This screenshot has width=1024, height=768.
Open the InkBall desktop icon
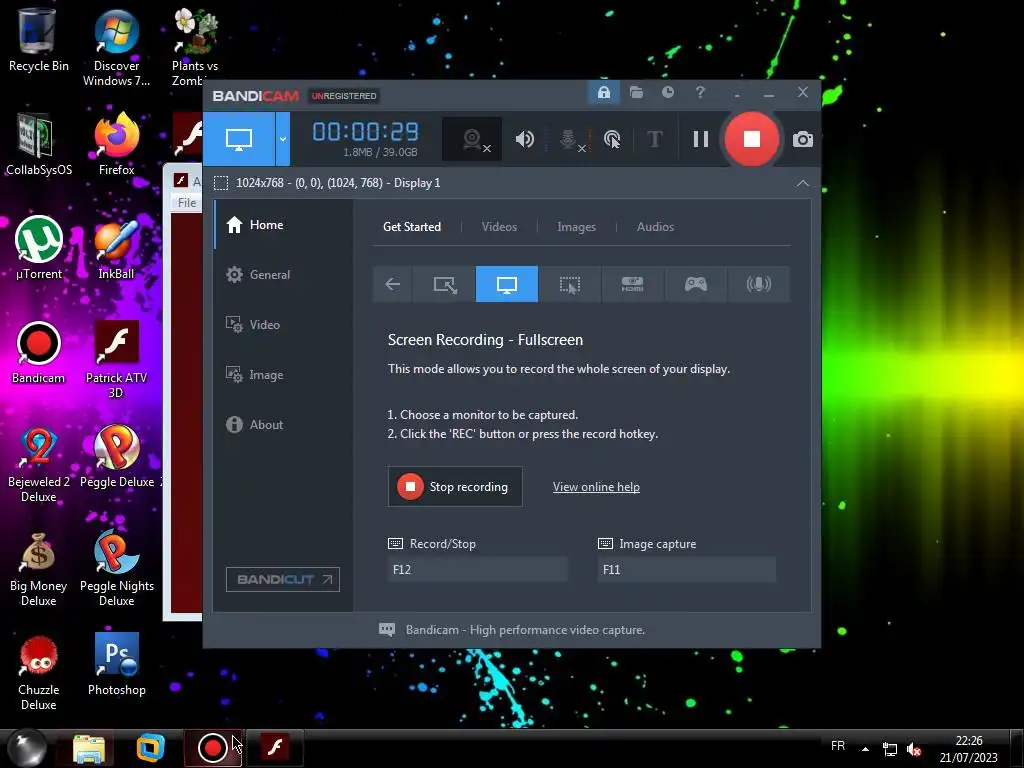click(x=116, y=248)
